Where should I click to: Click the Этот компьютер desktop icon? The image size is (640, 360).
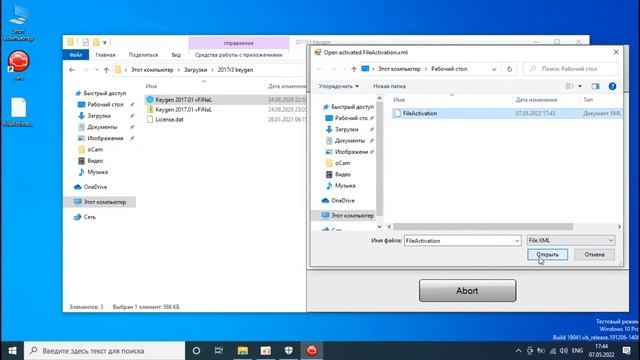coord(18,22)
